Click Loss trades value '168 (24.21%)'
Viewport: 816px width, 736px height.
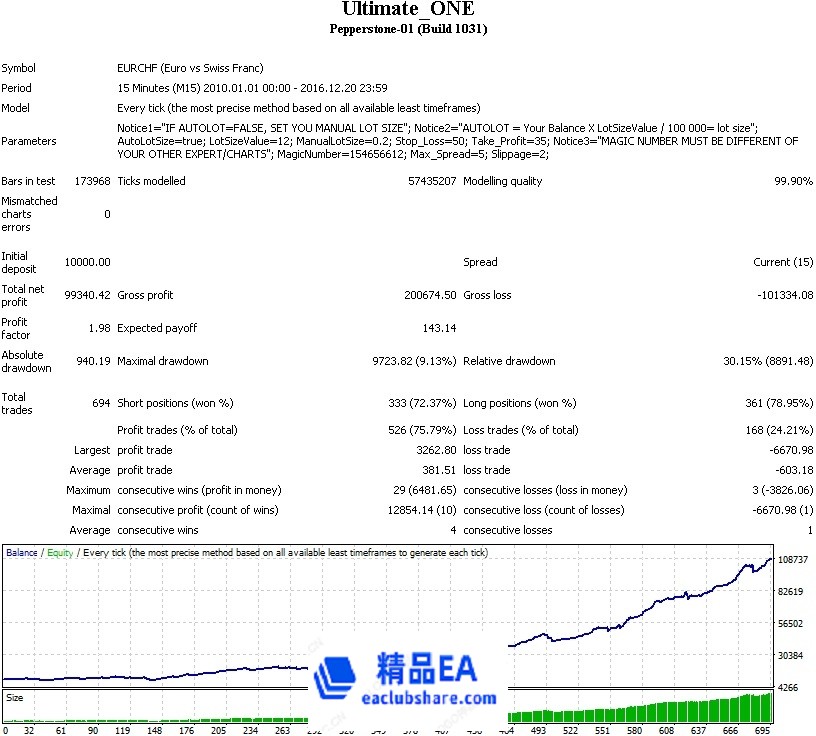pos(779,430)
